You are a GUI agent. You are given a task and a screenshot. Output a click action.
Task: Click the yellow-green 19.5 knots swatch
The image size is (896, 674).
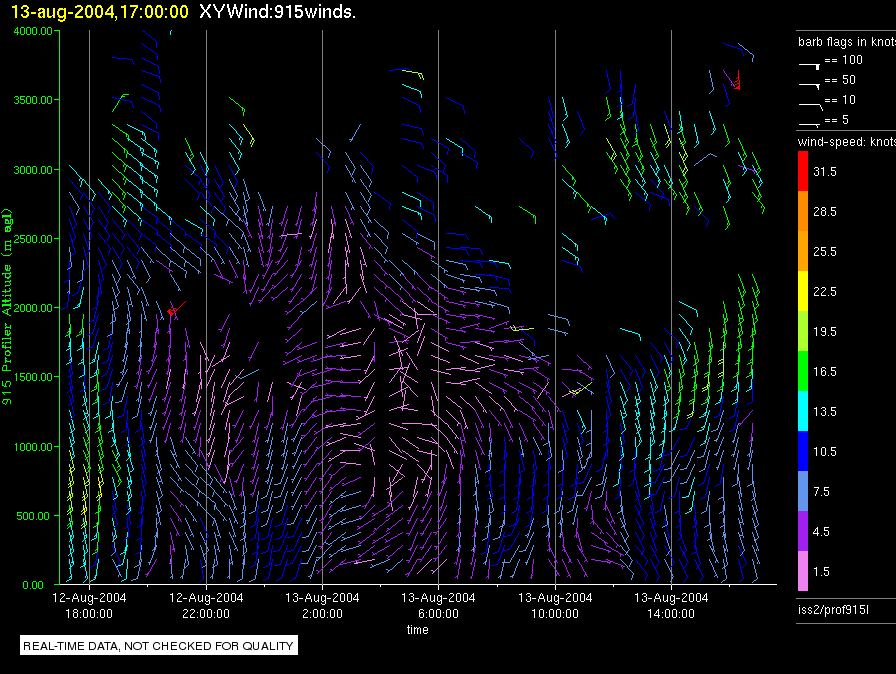point(803,331)
